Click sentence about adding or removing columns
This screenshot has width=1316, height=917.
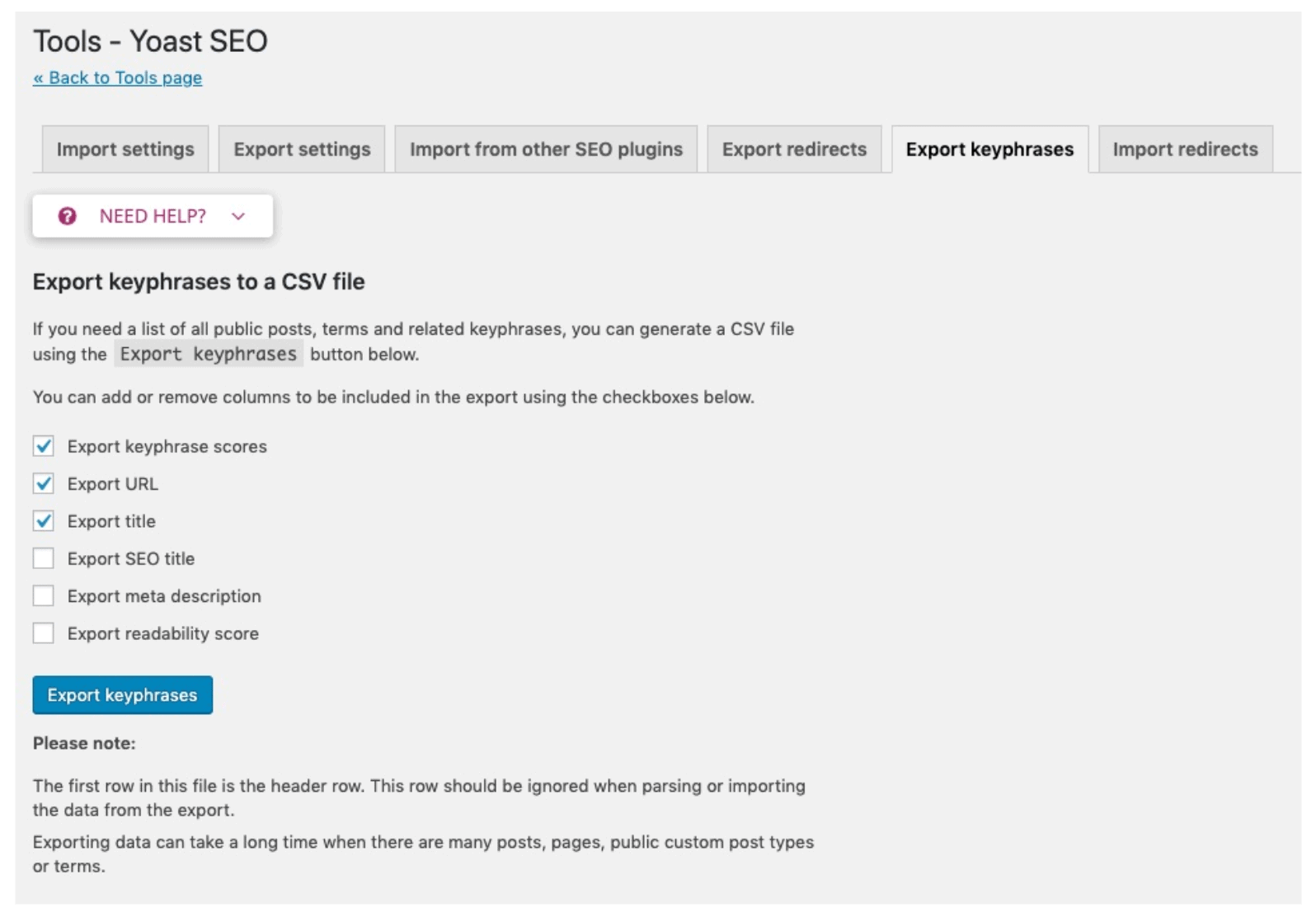(x=393, y=397)
